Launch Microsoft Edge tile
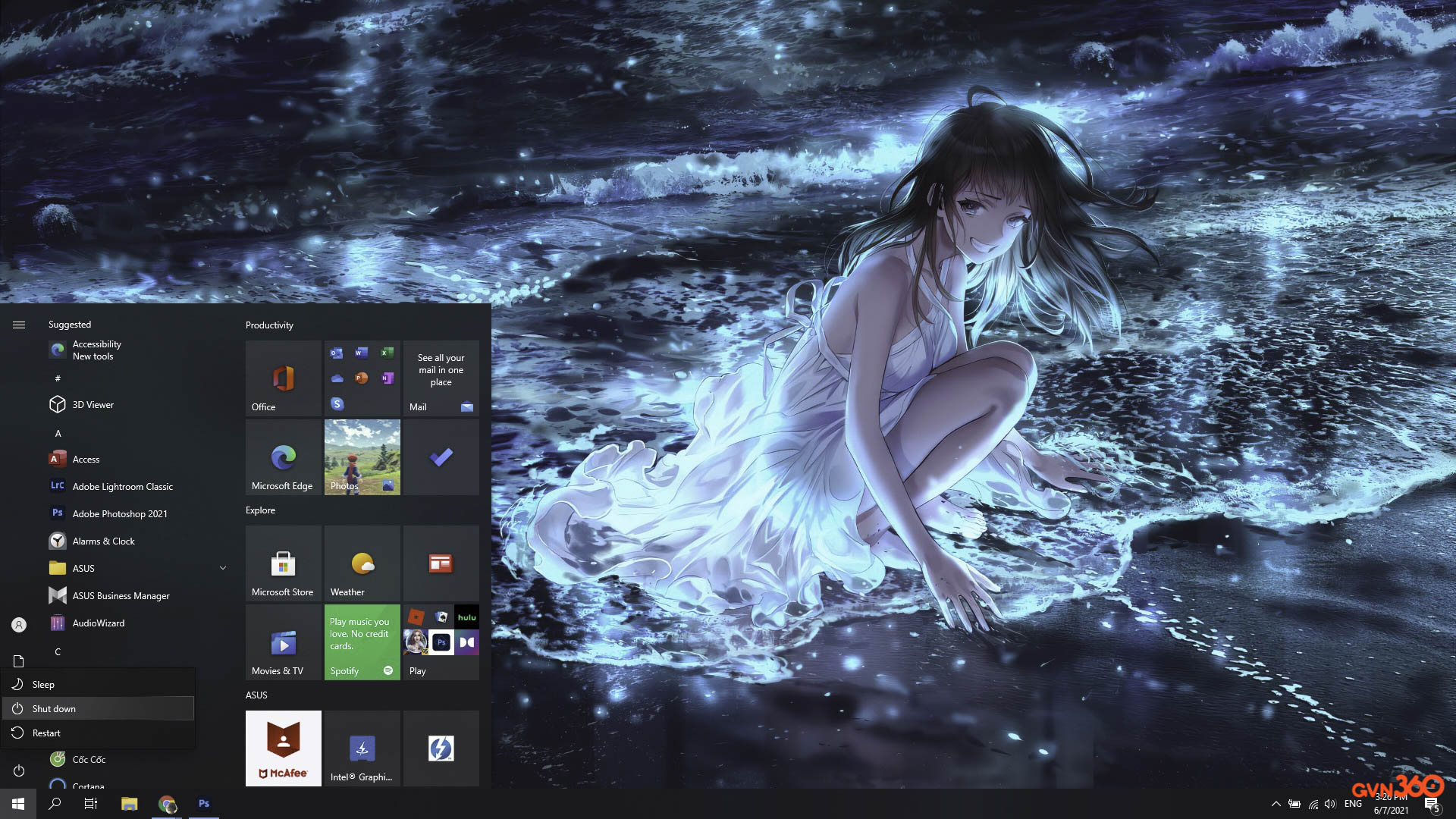 coord(284,457)
